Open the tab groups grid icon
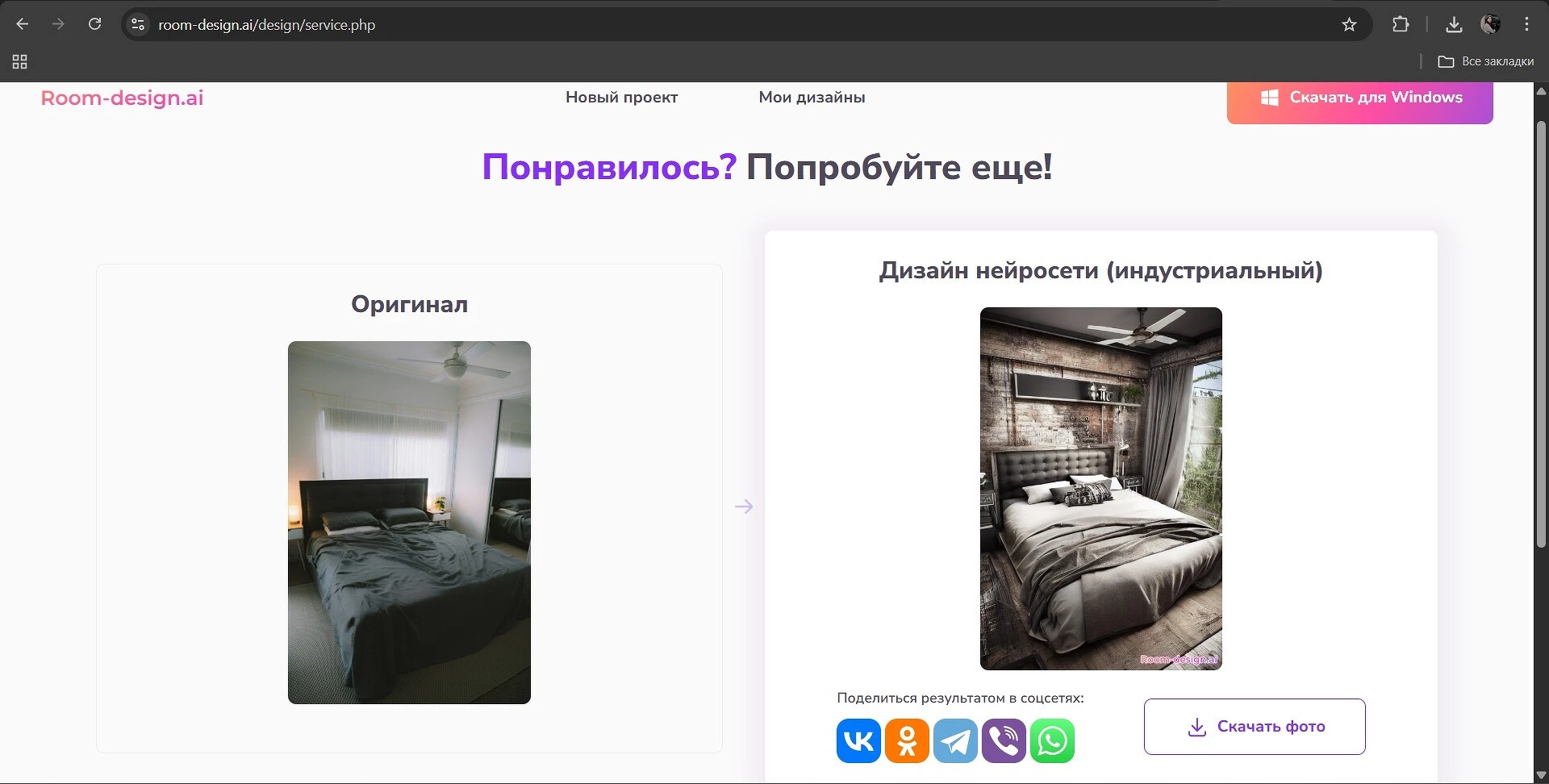The image size is (1549, 784). click(20, 61)
